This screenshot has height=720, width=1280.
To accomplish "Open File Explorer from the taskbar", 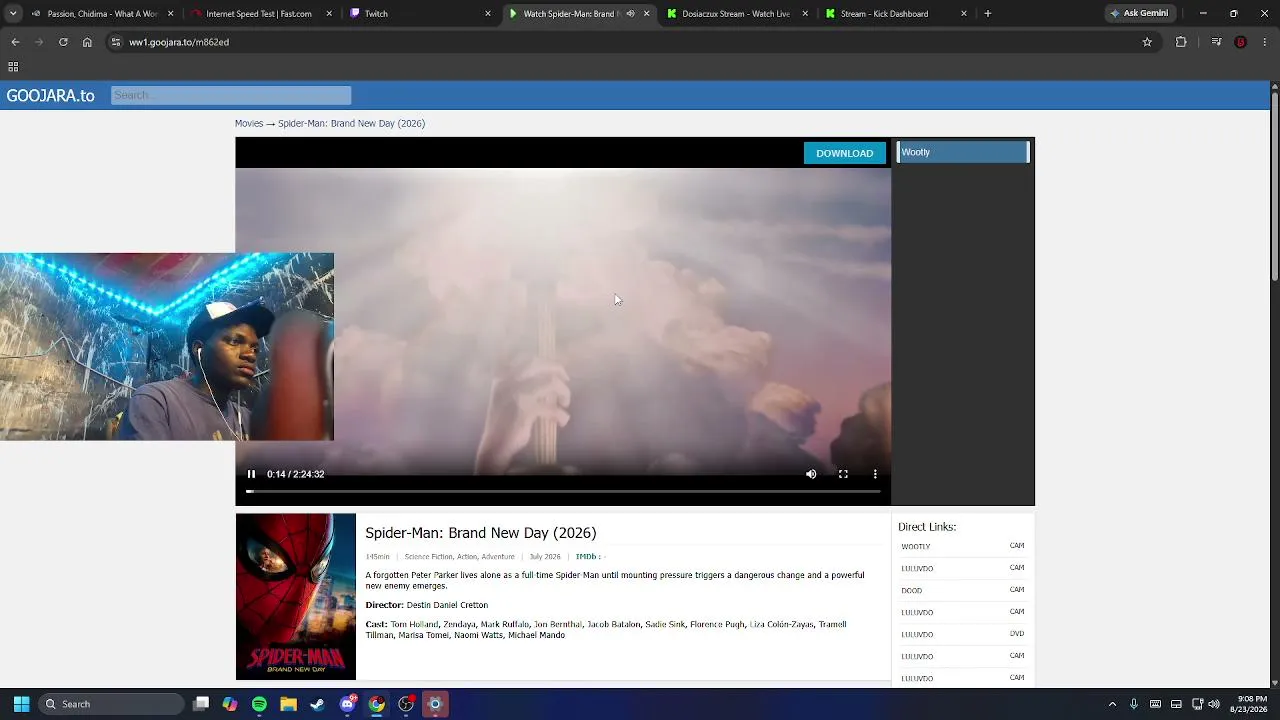I will [288, 704].
